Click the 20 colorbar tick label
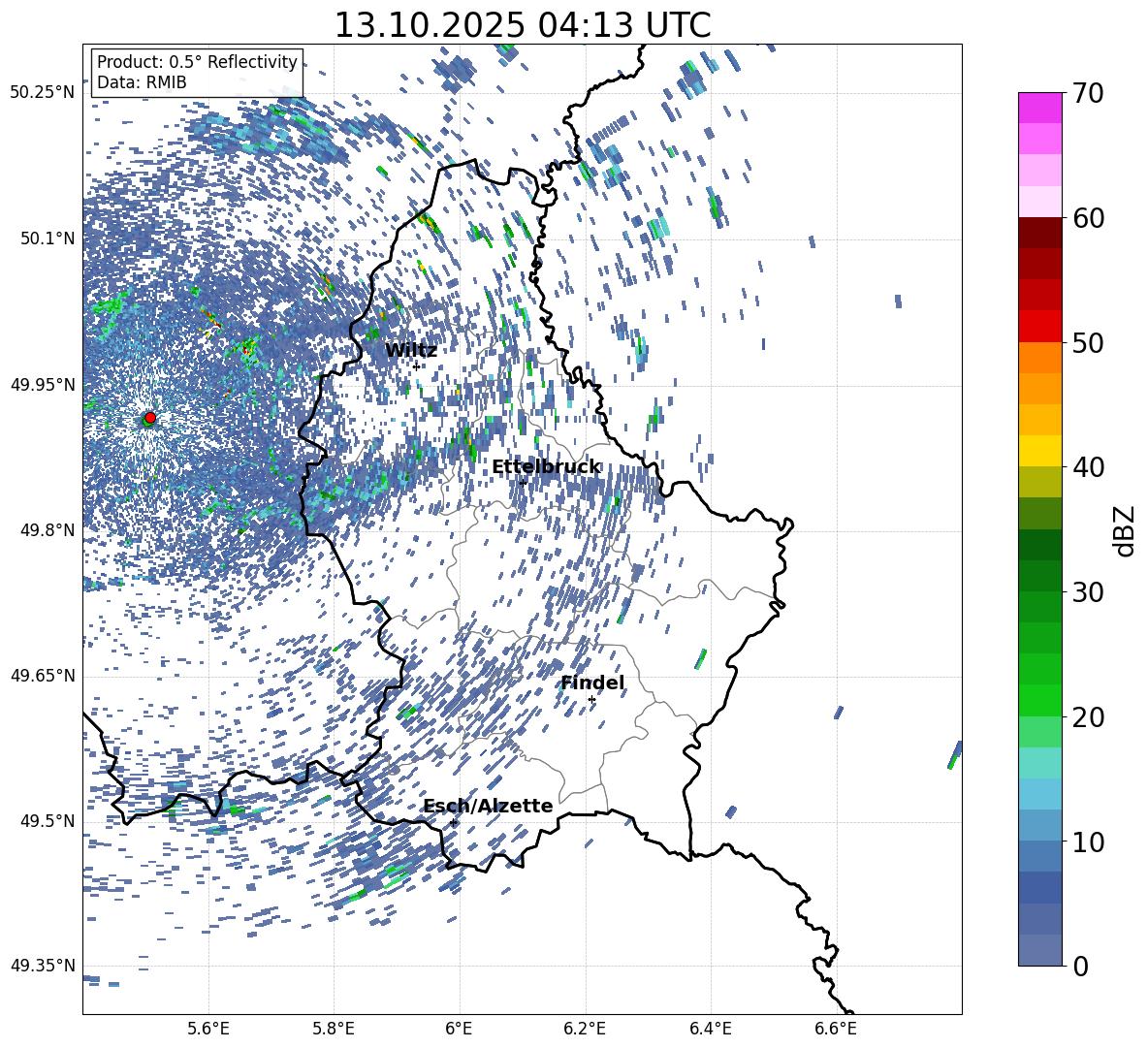 (1088, 717)
